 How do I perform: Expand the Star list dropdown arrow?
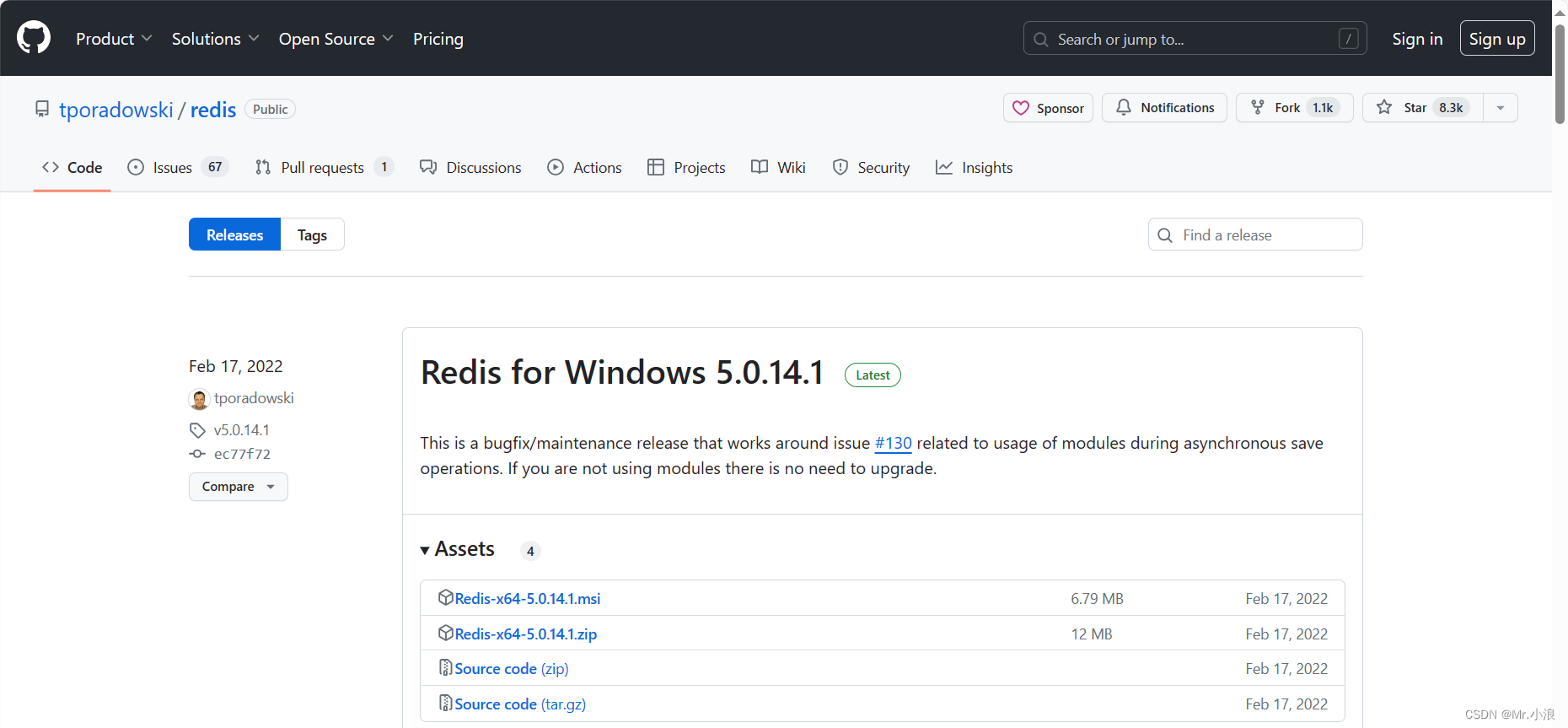point(1501,108)
